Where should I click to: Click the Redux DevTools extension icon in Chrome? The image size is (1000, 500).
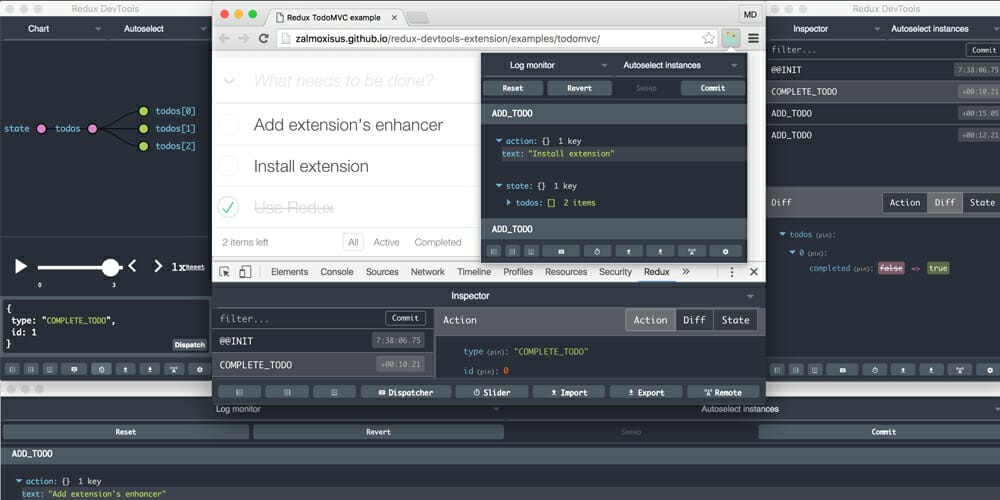point(730,38)
